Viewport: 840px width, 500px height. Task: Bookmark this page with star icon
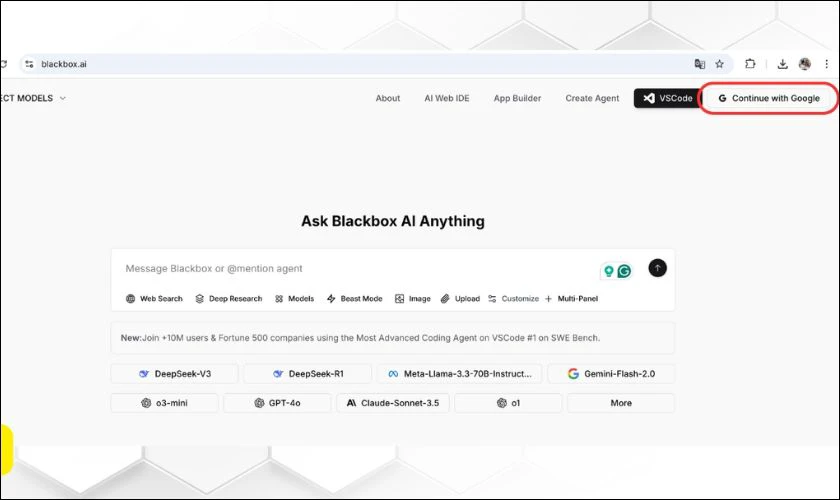[719, 64]
